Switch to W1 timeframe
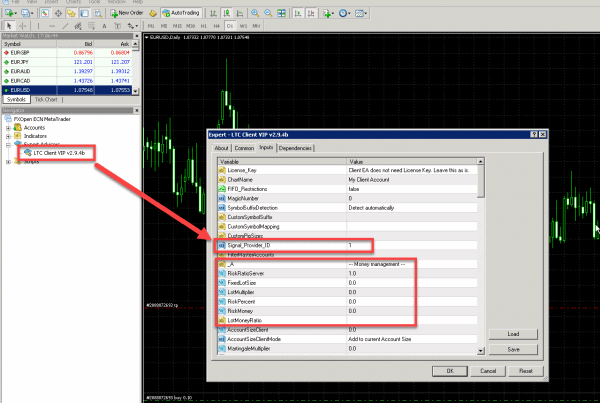The height and width of the screenshot is (403, 600). click(x=243, y=26)
